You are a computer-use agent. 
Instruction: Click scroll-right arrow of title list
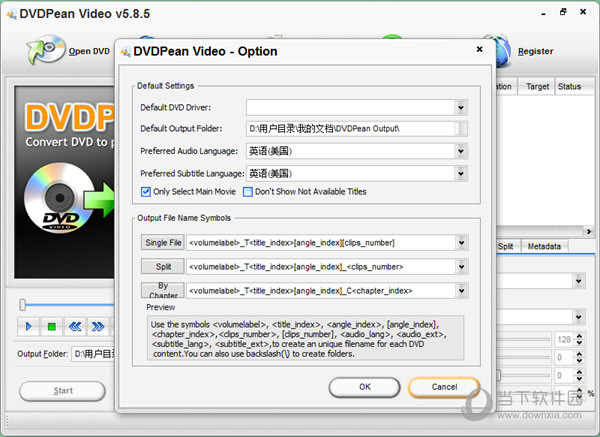(589, 231)
